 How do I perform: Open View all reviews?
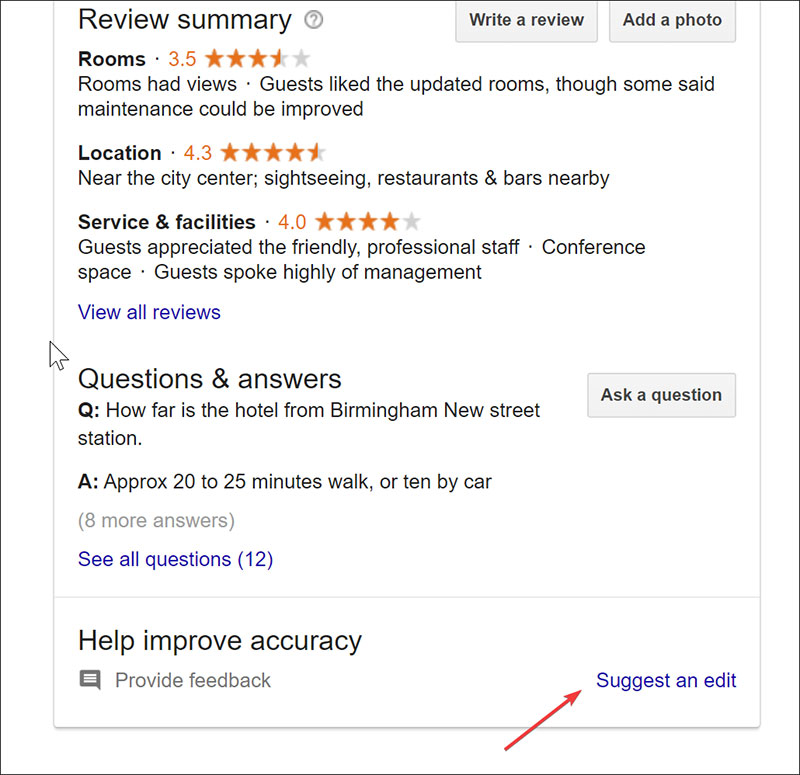(148, 312)
